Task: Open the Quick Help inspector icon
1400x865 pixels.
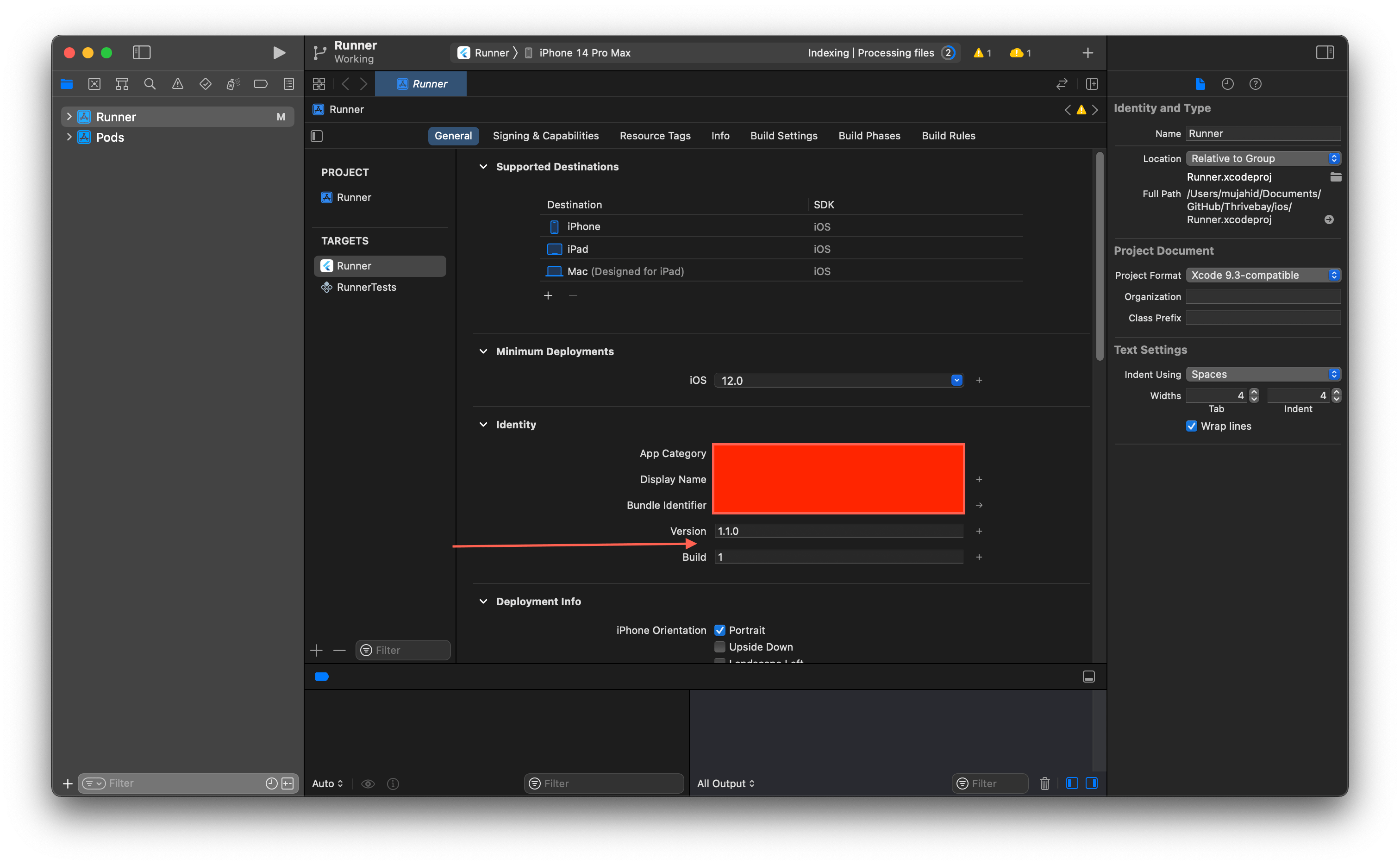Action: [x=1255, y=84]
